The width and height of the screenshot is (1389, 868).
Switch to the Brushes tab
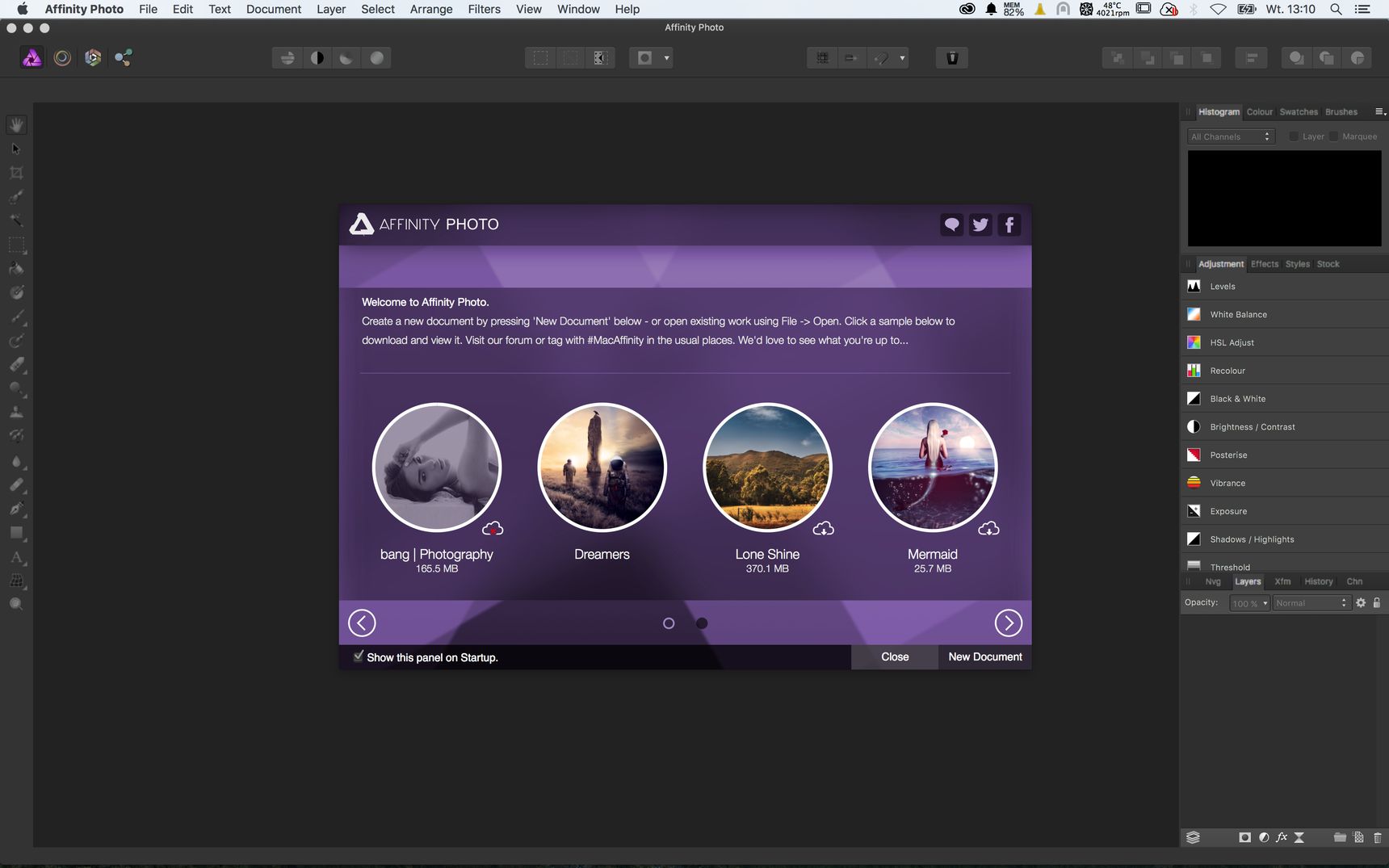[1341, 112]
